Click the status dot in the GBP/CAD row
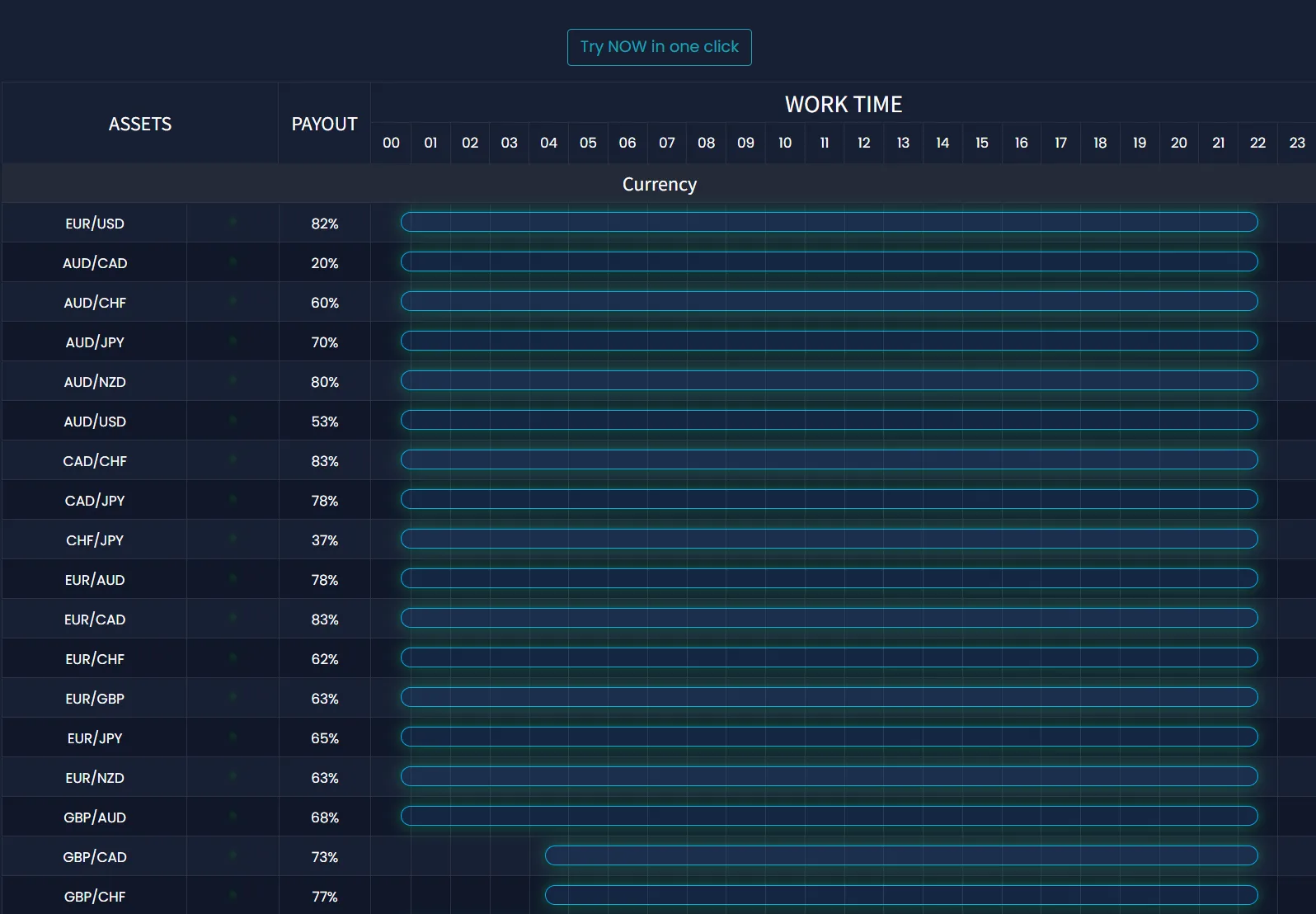Screen dimensions: 1316x914 coord(233,855)
